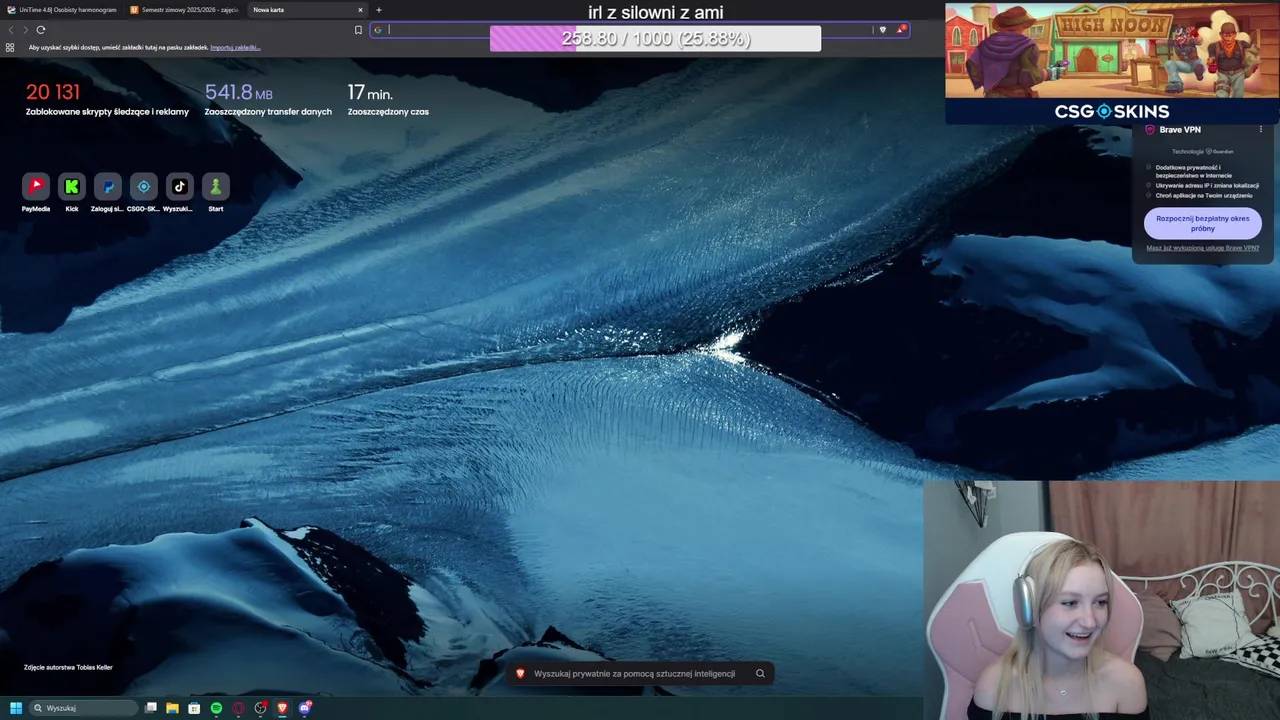Image resolution: width=1280 pixels, height=720 pixels.
Task: Open the CSGO-SK... shortcut tile
Action: 144,186
